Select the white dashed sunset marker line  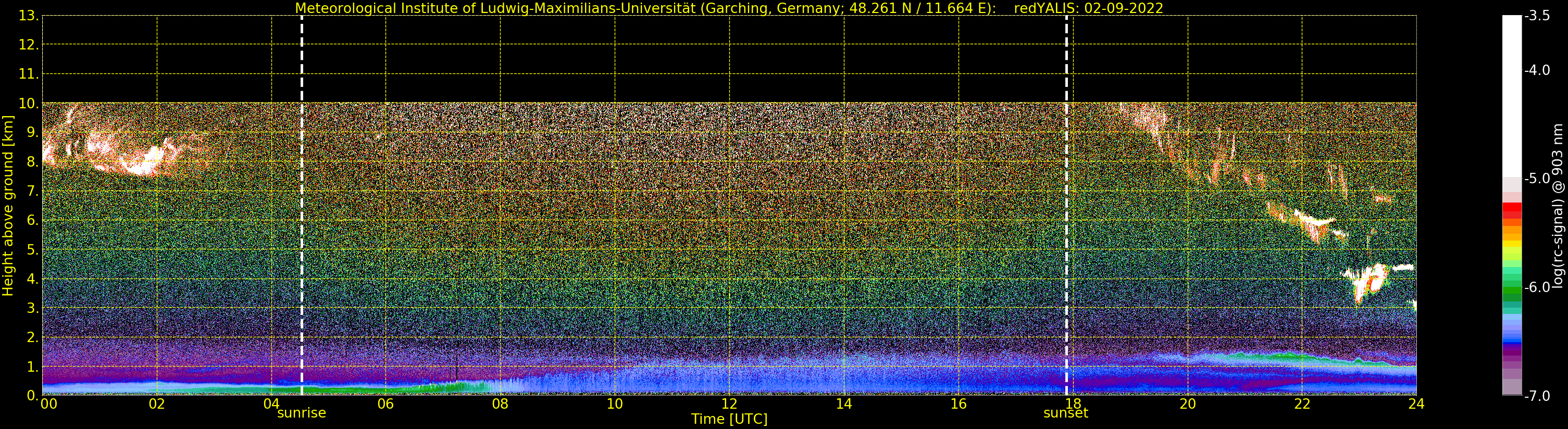(x=1066, y=206)
